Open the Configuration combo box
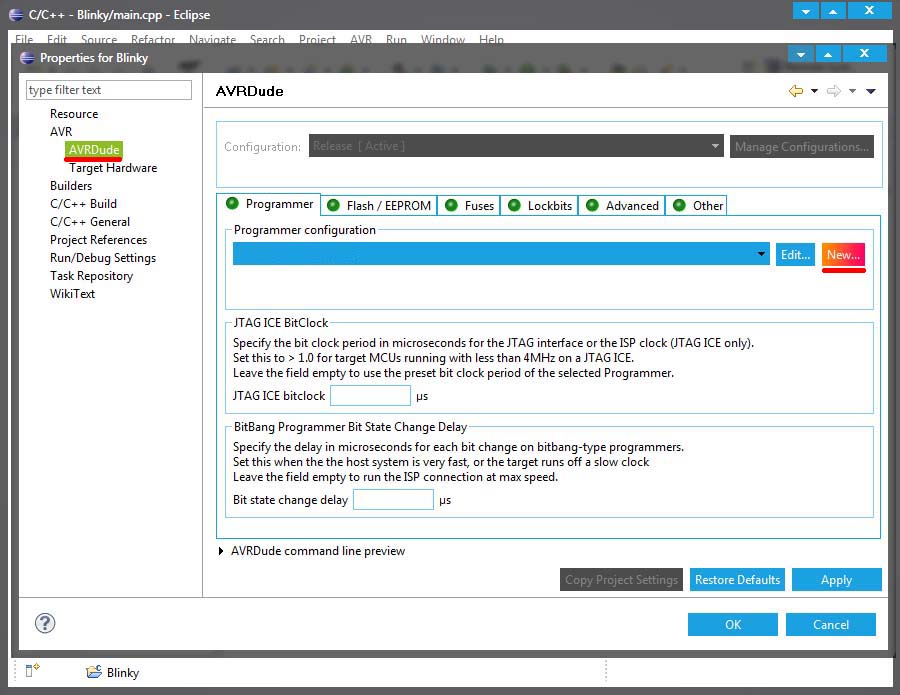900x695 pixels. coord(515,146)
